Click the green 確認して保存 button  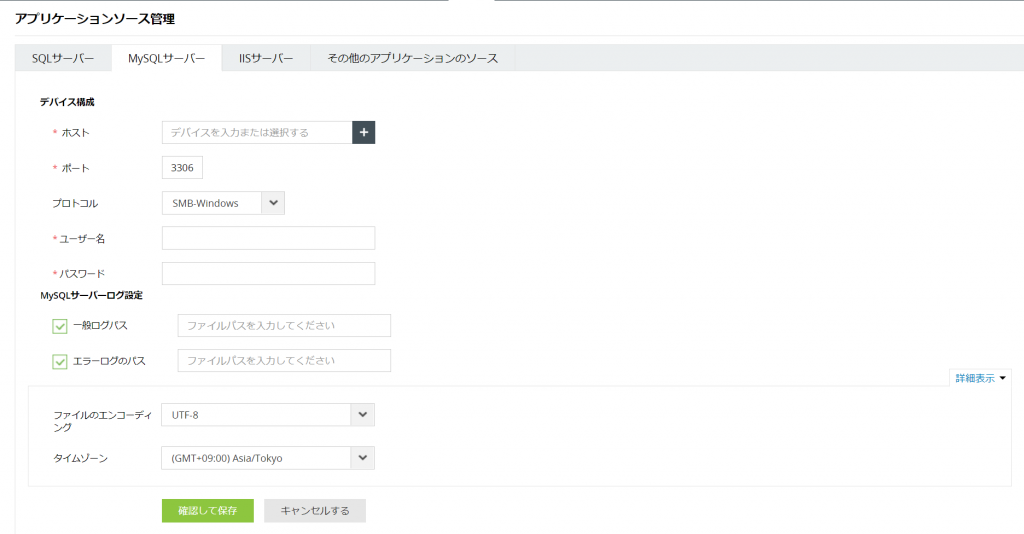click(208, 510)
